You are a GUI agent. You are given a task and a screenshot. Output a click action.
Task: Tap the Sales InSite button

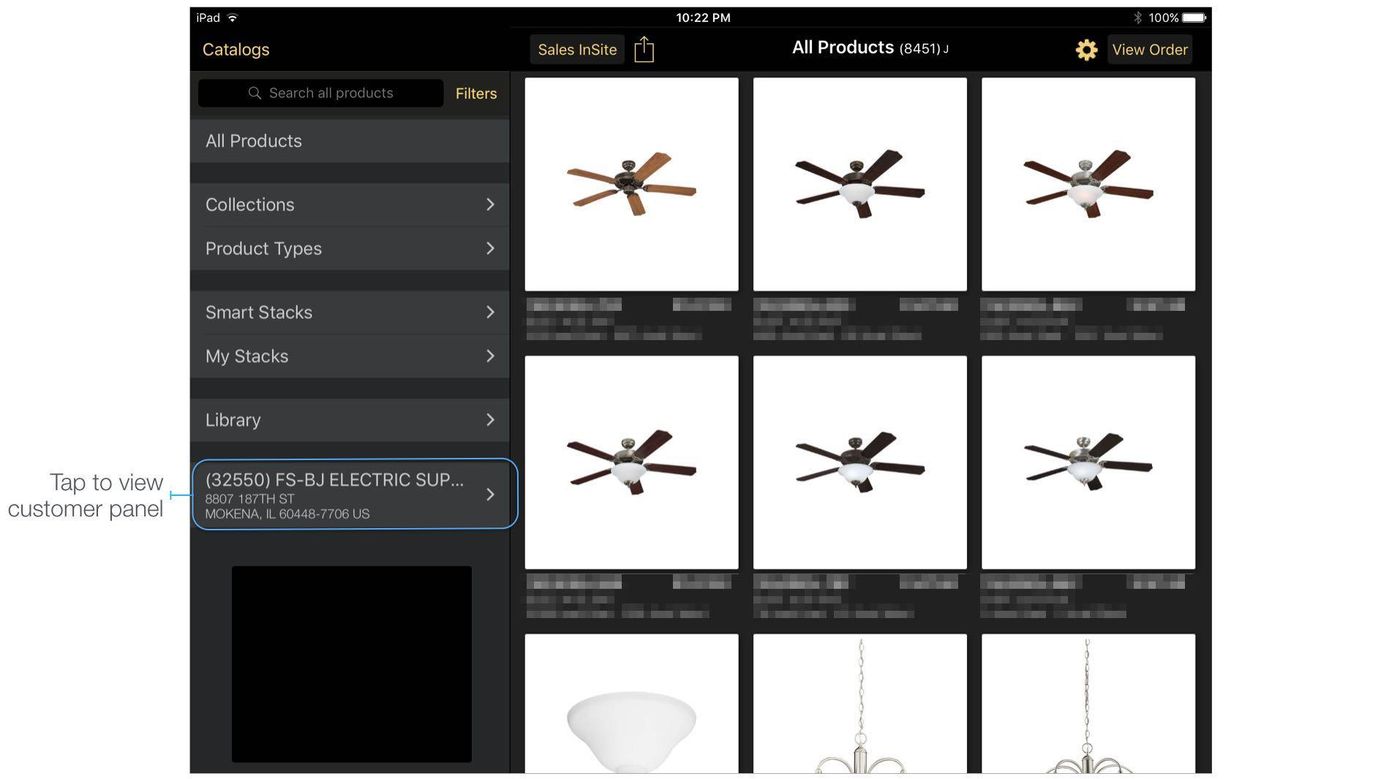point(577,50)
